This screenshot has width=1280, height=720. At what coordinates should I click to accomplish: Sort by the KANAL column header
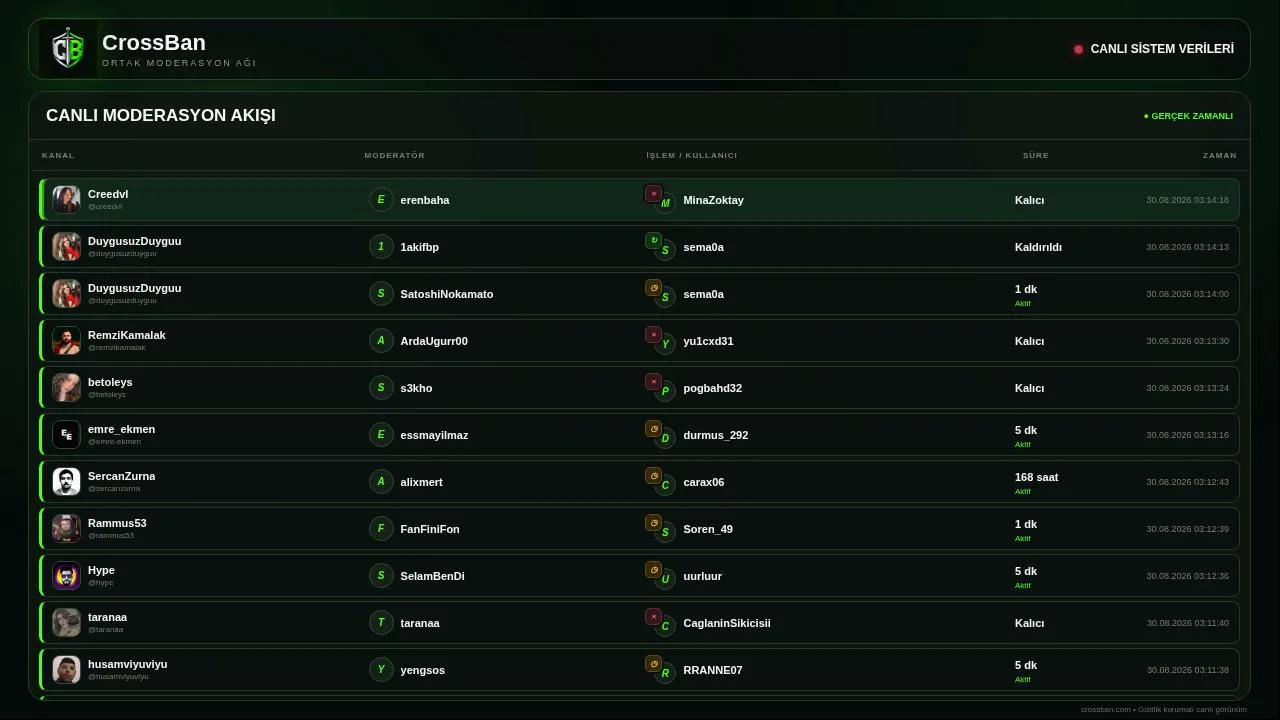58,155
